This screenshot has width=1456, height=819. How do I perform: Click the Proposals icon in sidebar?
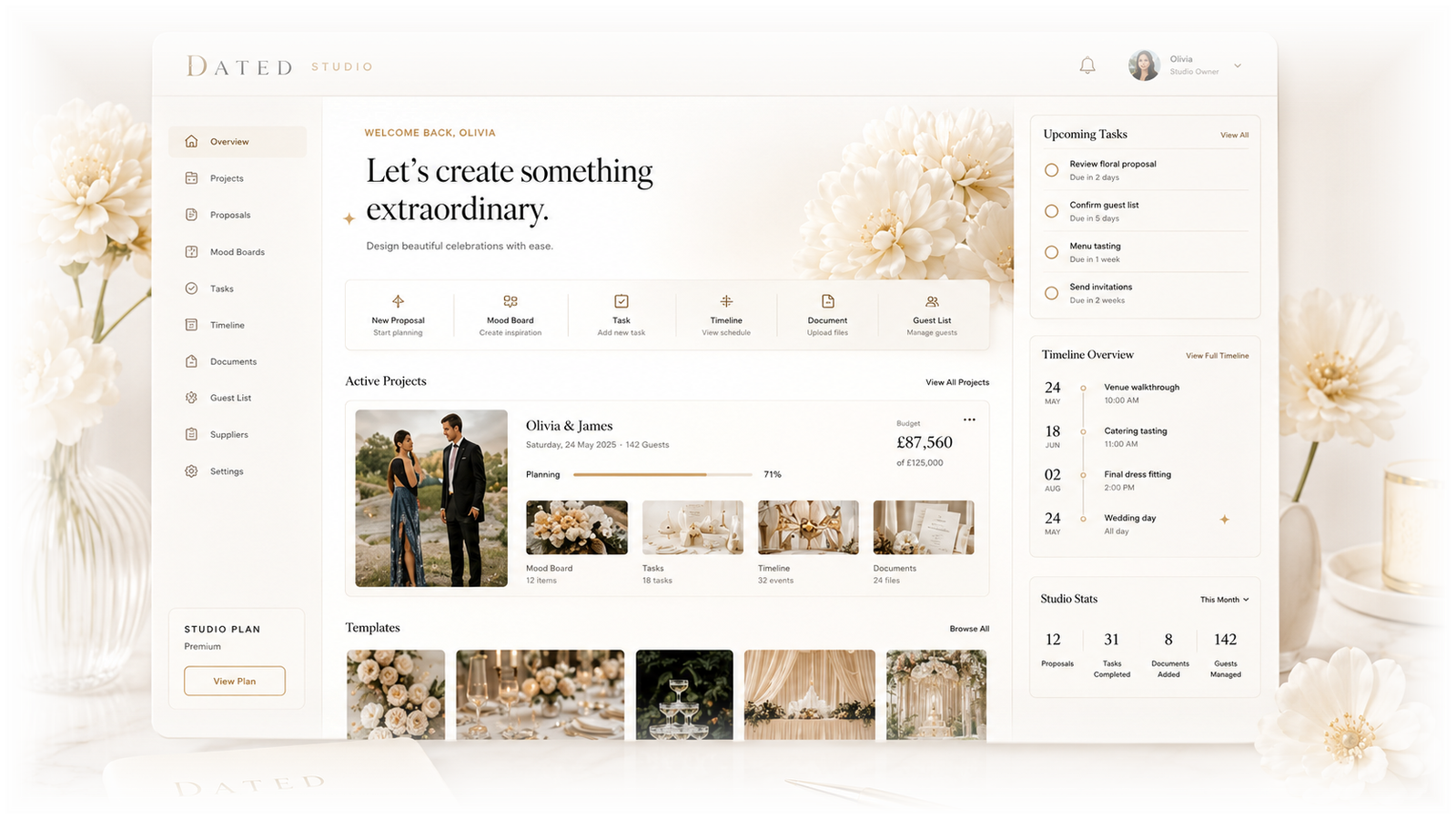(x=191, y=215)
